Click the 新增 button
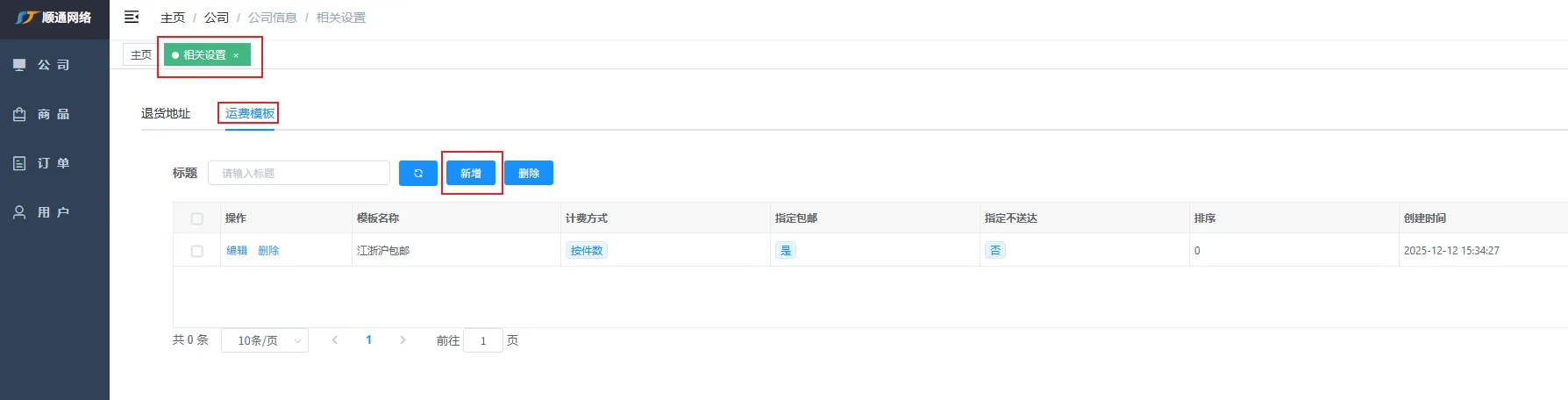The image size is (1568, 400). pyautogui.click(x=471, y=173)
